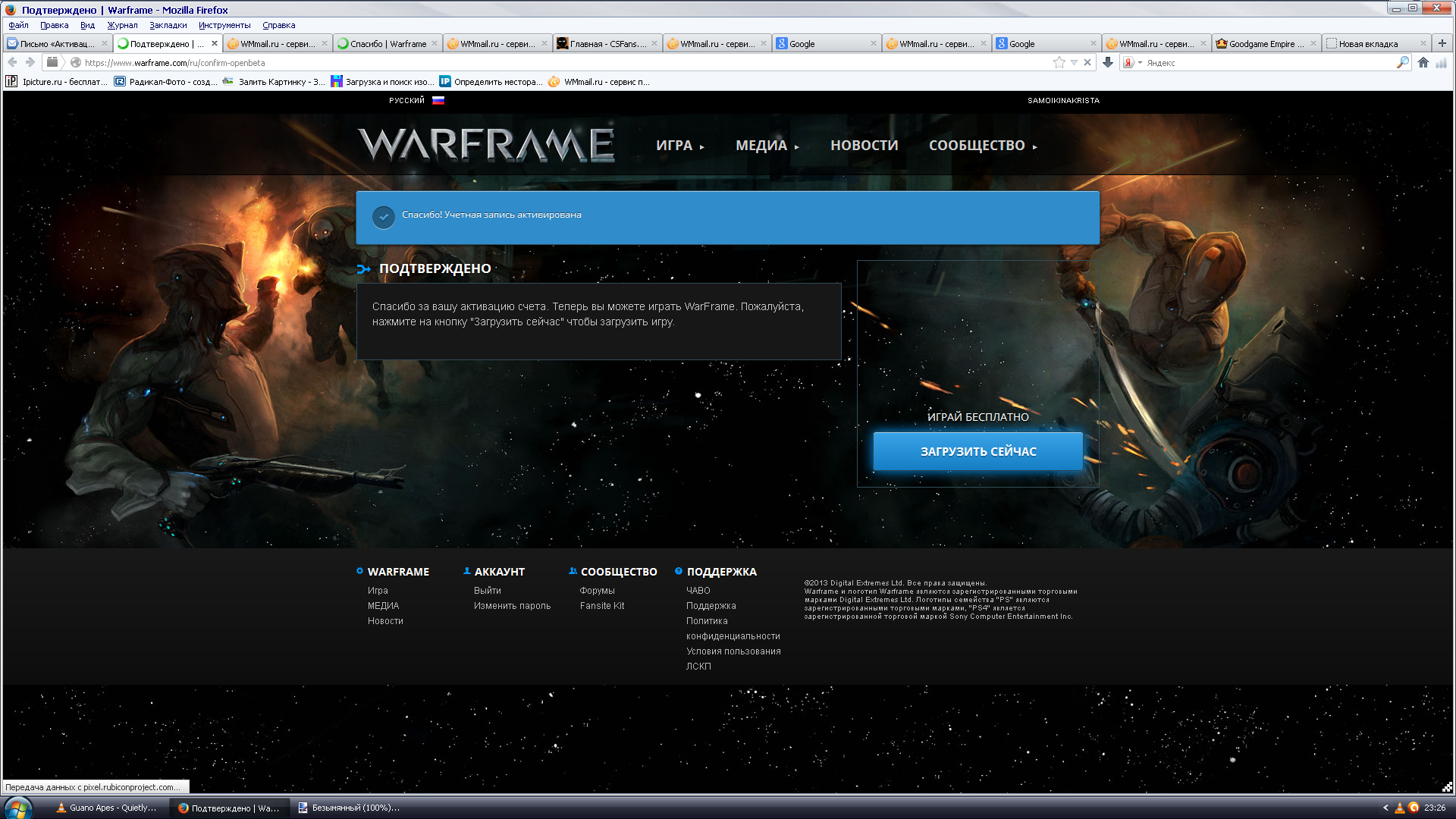Open the НОВОСТИ navigation link

click(864, 146)
